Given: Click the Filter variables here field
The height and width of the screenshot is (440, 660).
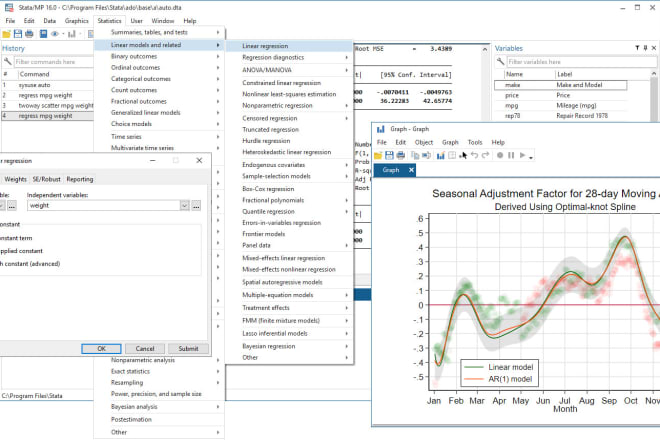Looking at the screenshot, I should (581, 62).
